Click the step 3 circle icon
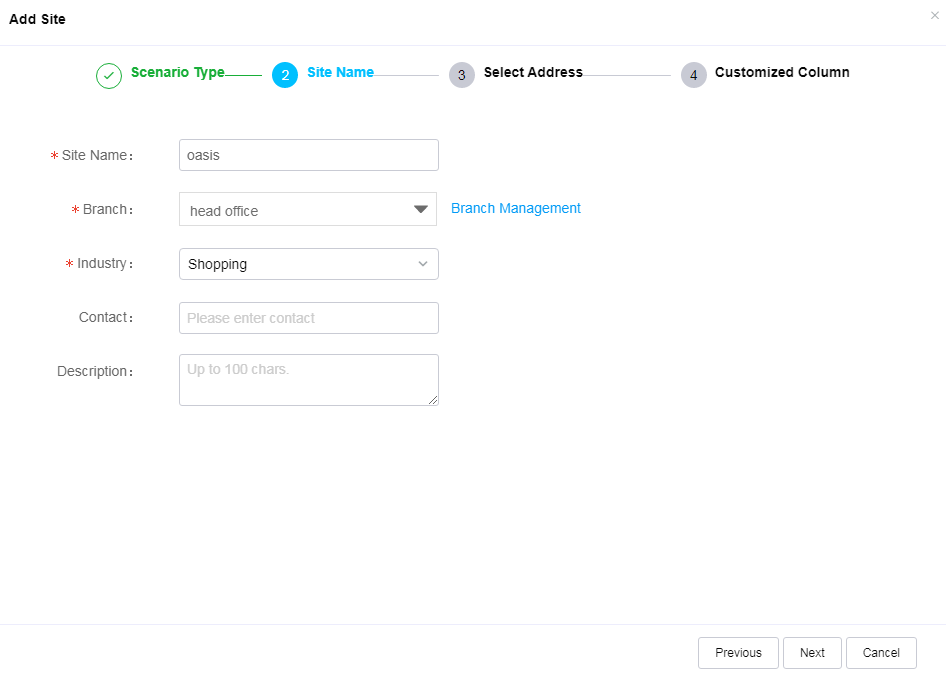 [462, 75]
